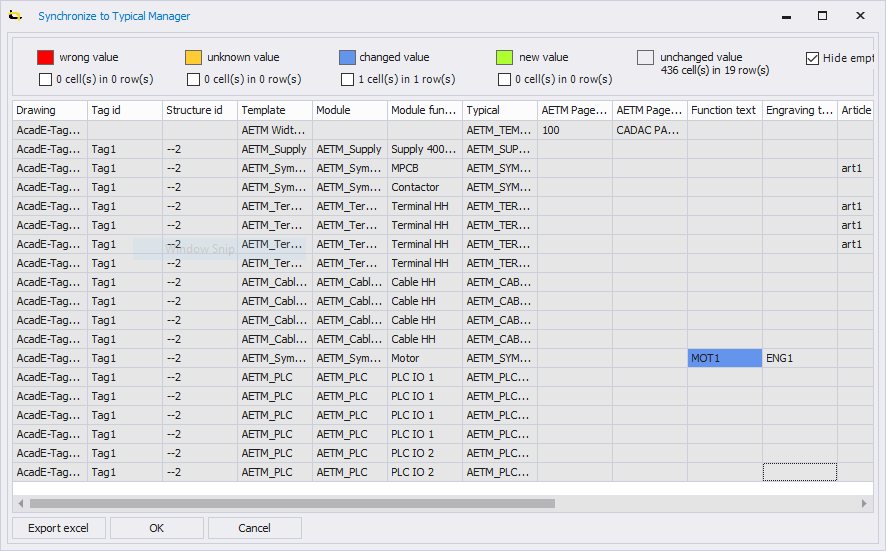Select the highlighted MOT1 cell
Image resolution: width=886 pixels, height=551 pixels.
(724, 358)
